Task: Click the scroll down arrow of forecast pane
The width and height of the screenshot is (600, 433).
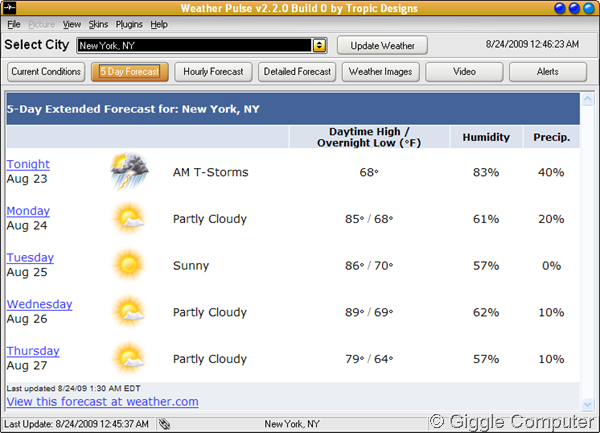Action: [x=587, y=404]
